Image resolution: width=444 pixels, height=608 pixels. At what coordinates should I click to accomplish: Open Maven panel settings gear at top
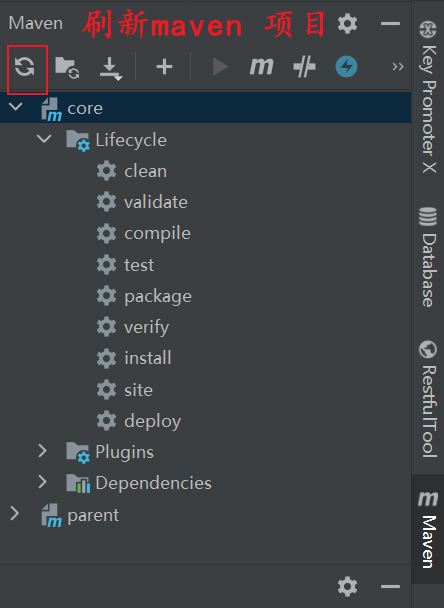347,24
